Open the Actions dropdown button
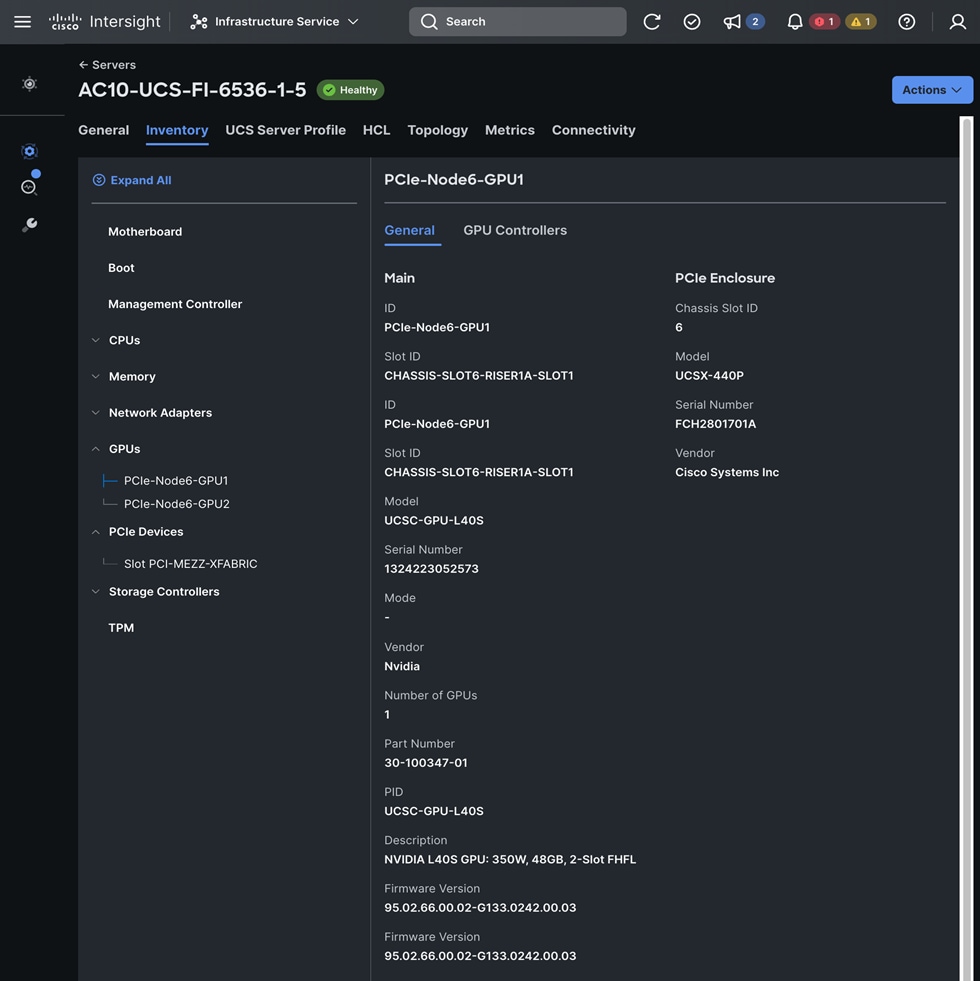Image resolution: width=980 pixels, height=981 pixels. (x=932, y=90)
